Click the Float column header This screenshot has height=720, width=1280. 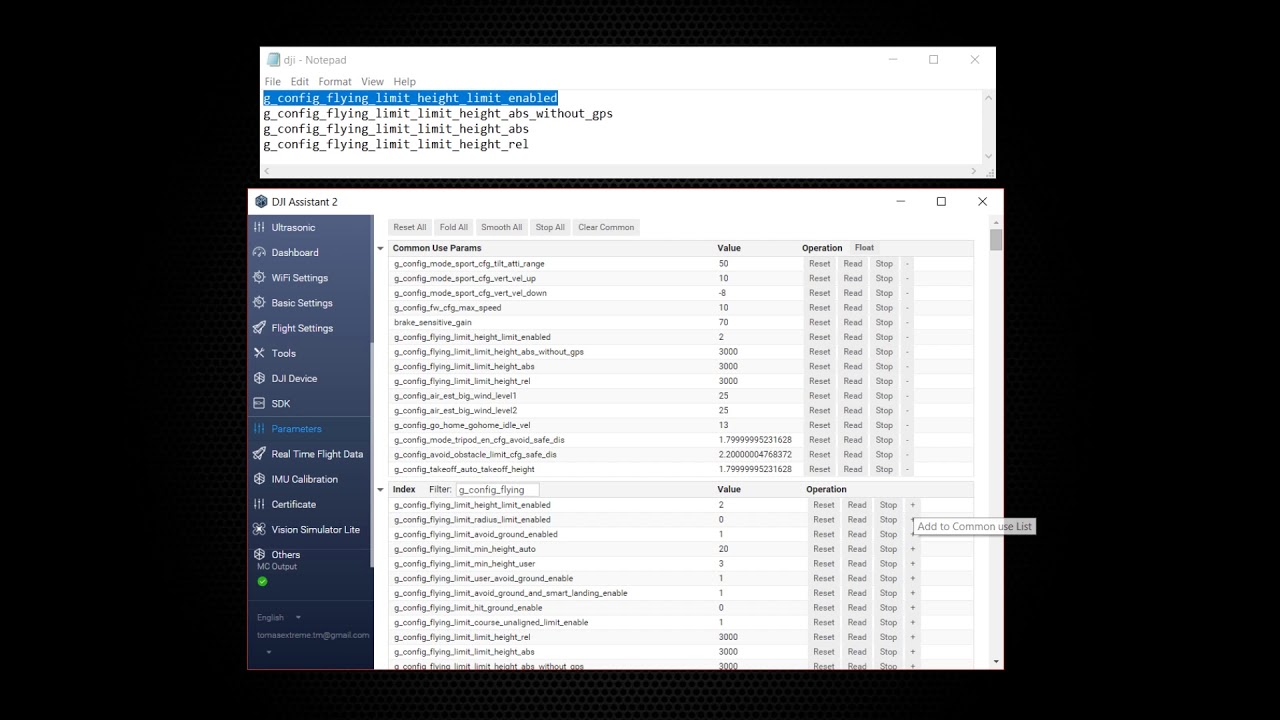[x=864, y=248]
